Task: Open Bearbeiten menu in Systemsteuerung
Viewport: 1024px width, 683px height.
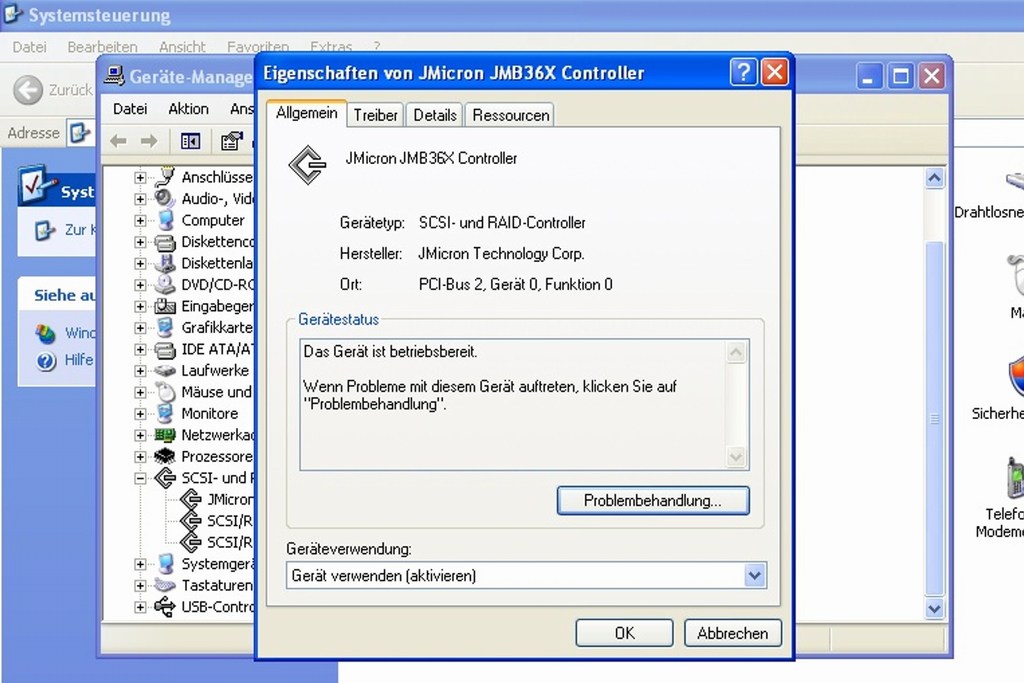Action: click(102, 47)
